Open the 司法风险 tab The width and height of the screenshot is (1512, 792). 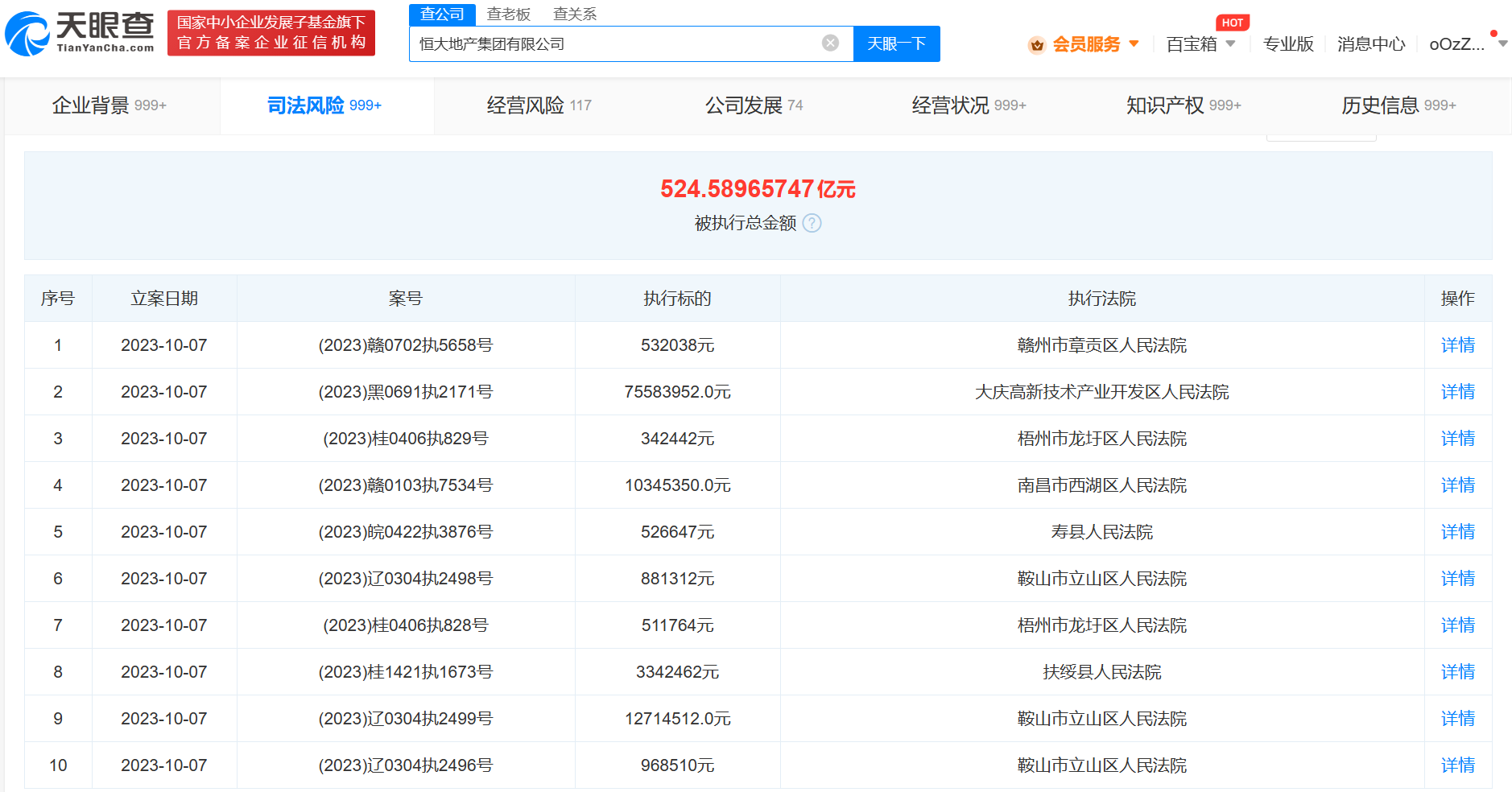coord(324,105)
